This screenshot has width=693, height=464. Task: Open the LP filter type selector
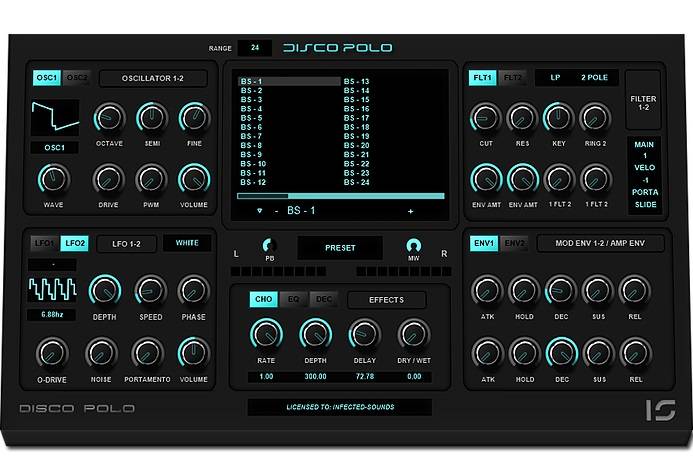[557, 77]
